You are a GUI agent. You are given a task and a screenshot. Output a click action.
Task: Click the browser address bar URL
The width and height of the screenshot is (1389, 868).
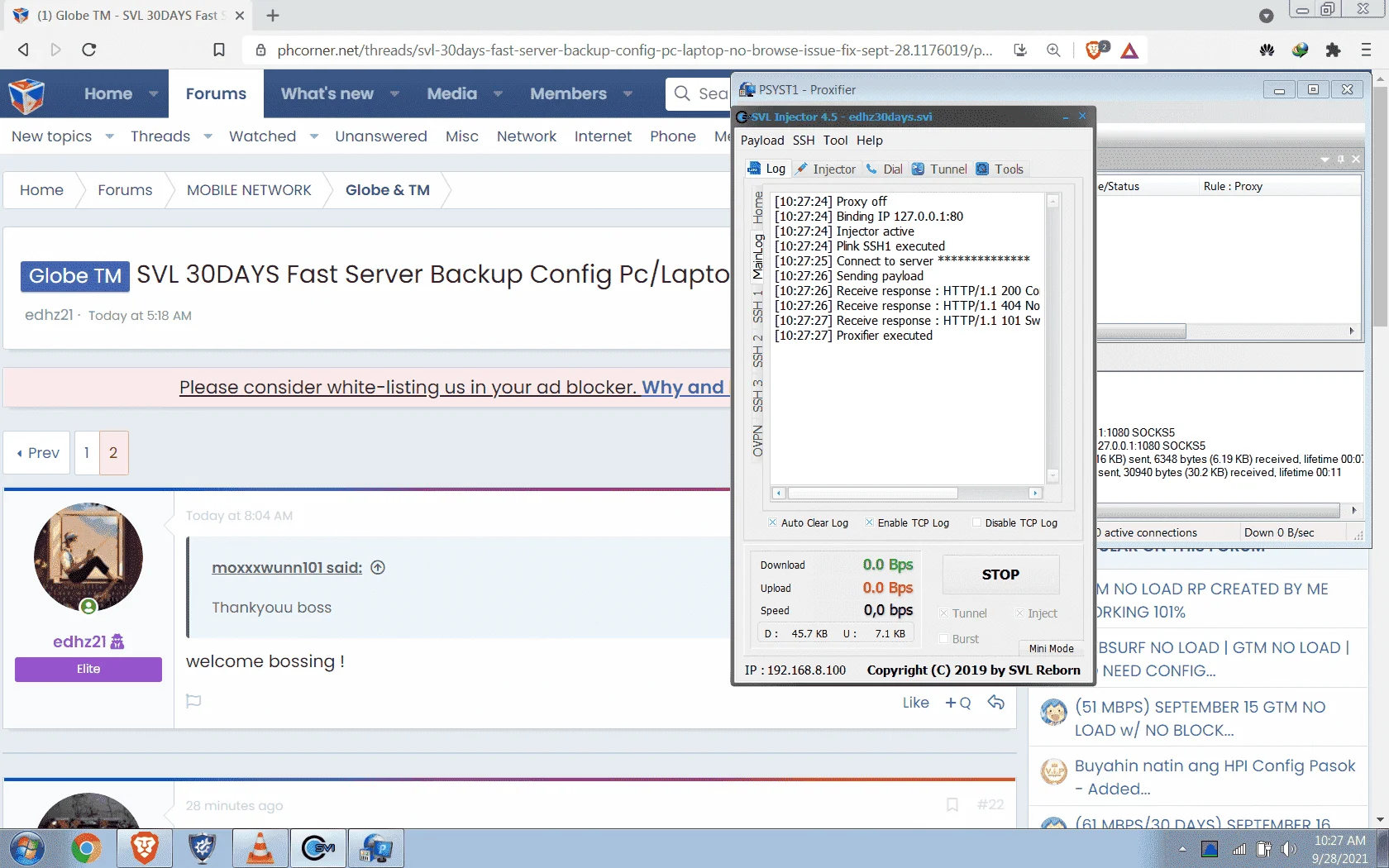pos(635,50)
